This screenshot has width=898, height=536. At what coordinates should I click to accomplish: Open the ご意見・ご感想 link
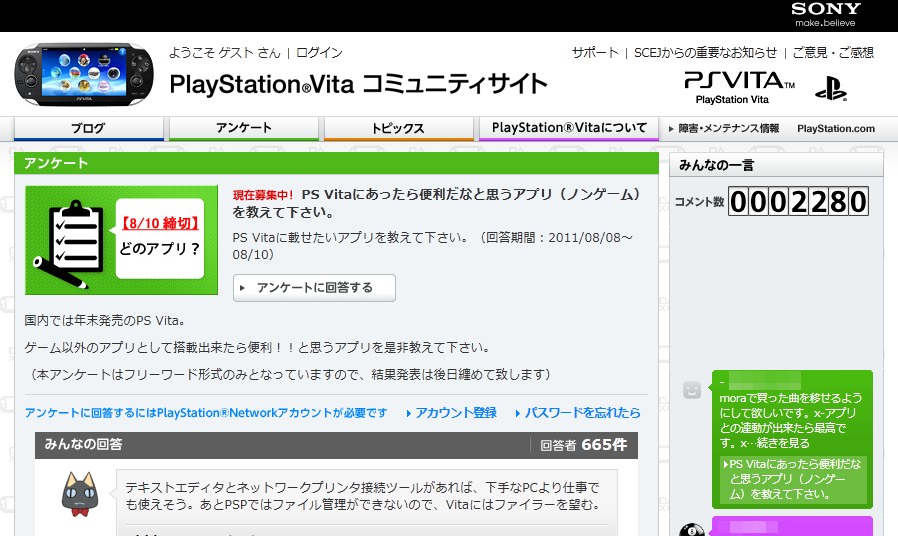(x=833, y=53)
